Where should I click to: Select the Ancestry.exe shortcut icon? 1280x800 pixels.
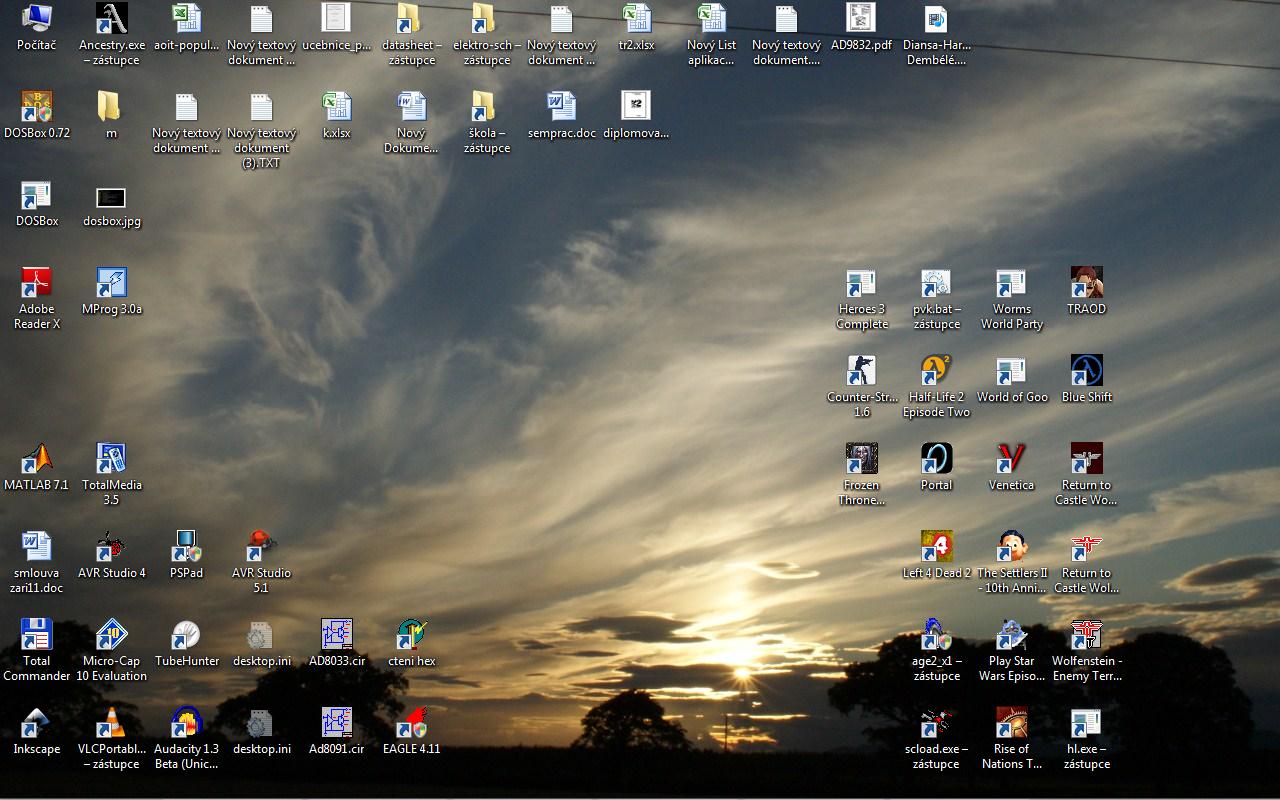click(111, 19)
